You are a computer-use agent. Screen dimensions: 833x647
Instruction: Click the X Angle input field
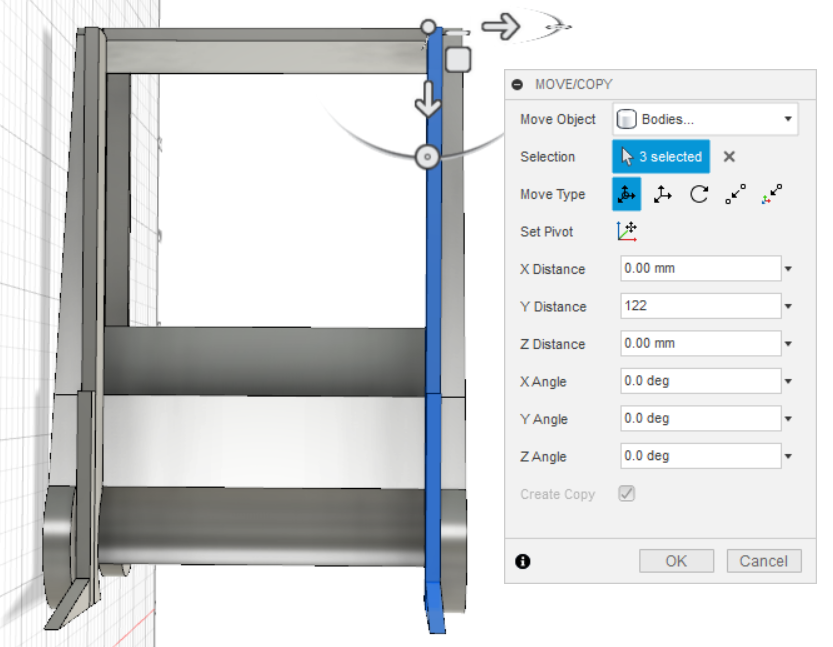[x=700, y=381]
